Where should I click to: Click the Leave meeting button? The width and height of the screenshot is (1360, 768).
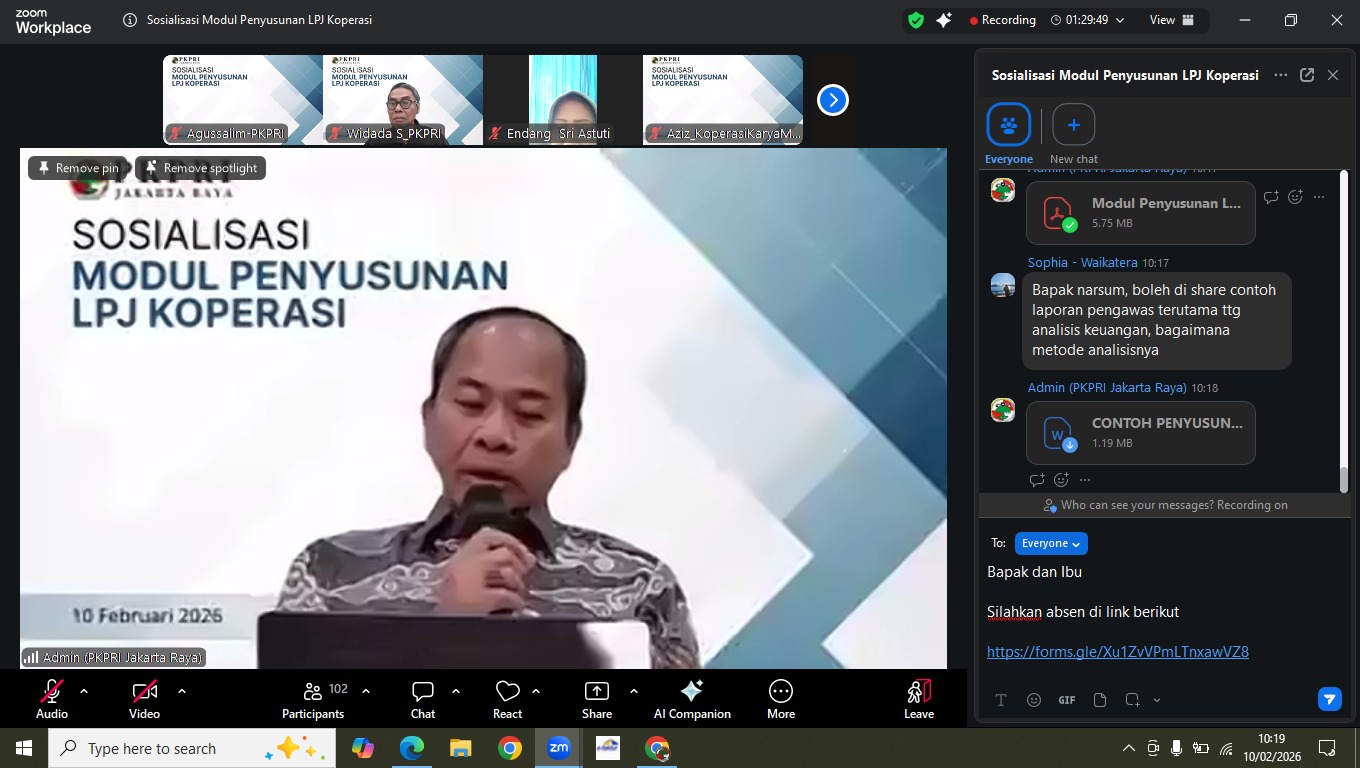pos(918,699)
